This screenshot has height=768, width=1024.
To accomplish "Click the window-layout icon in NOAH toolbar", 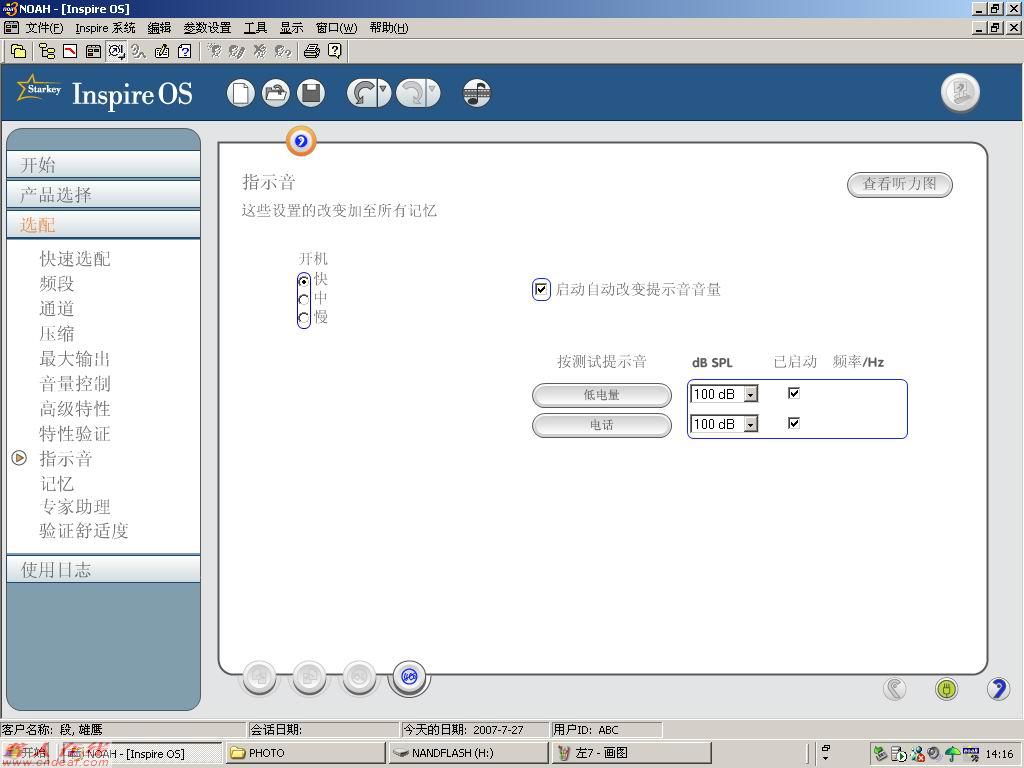I will point(93,51).
